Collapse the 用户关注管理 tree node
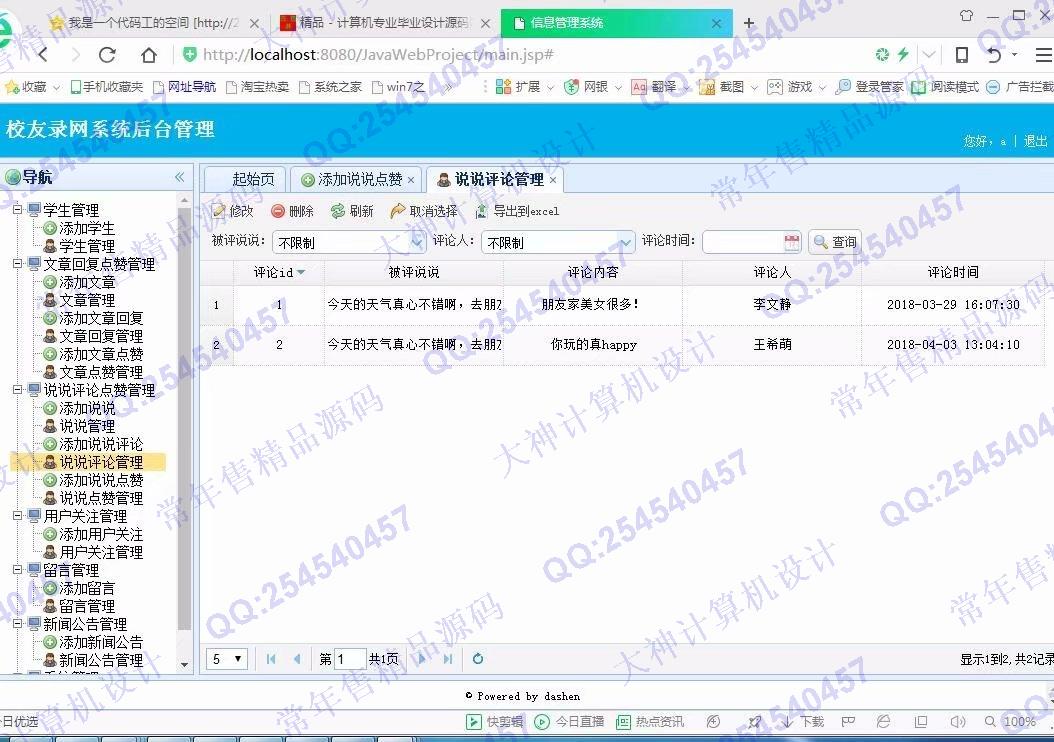This screenshot has width=1054, height=742. click(x=18, y=516)
